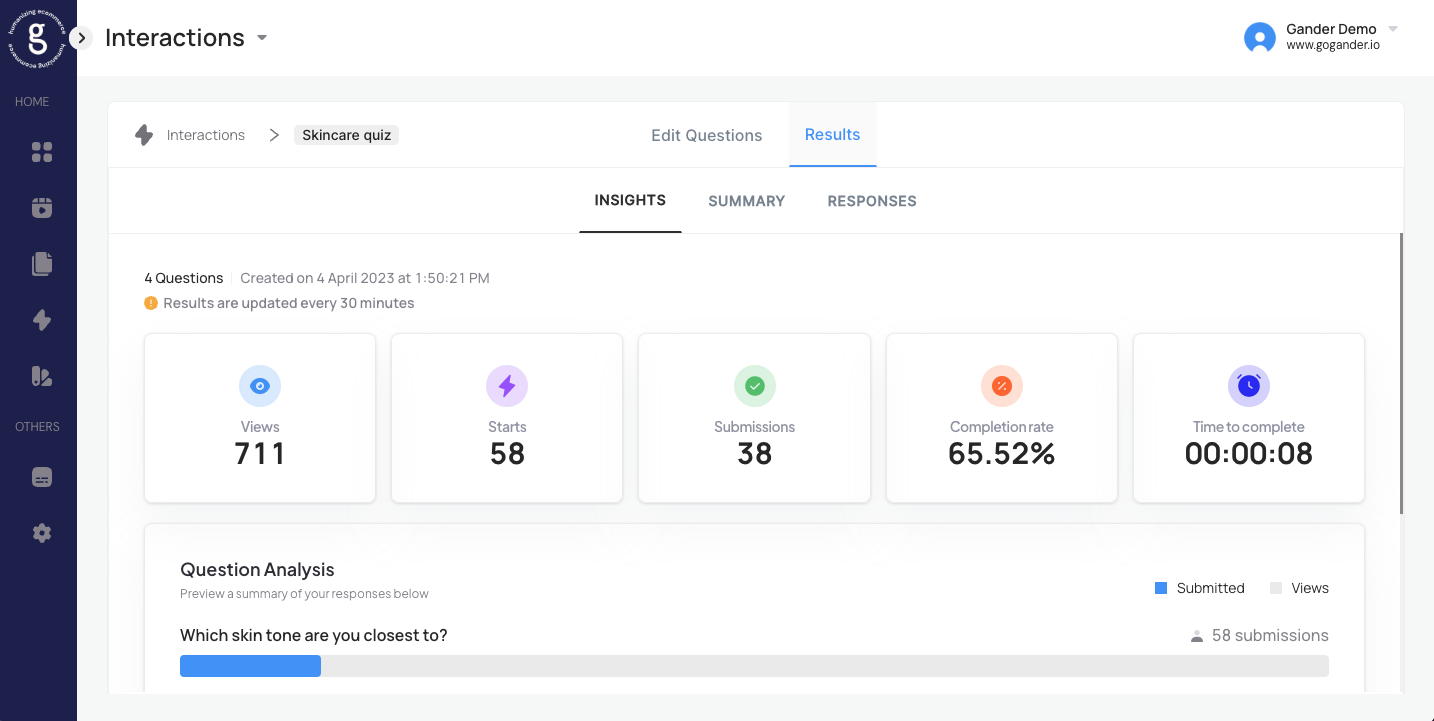Open the dashboard grid icon in sidebar
The height and width of the screenshot is (721, 1434).
click(42, 152)
